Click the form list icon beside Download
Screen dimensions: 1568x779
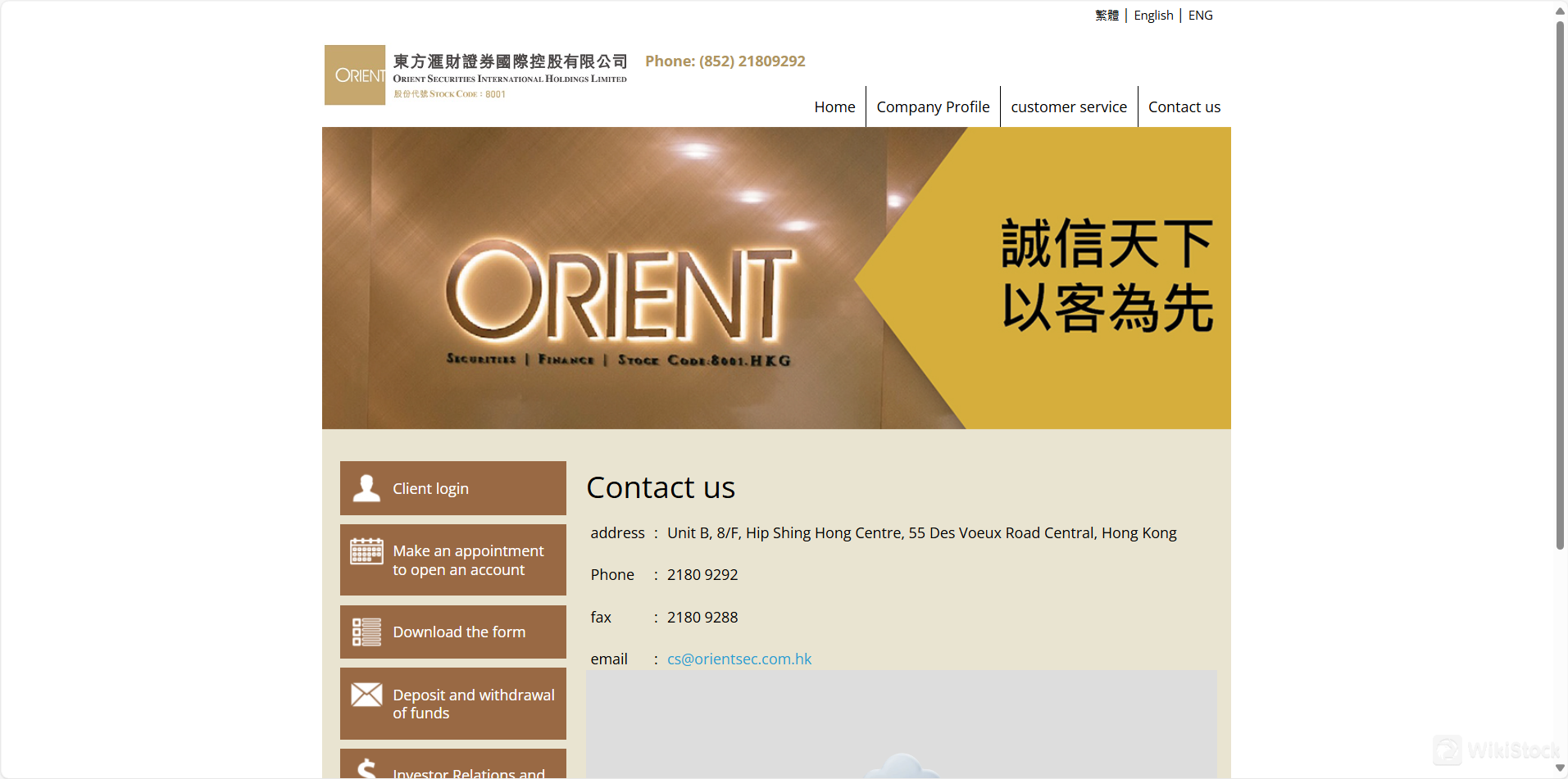[x=366, y=632]
